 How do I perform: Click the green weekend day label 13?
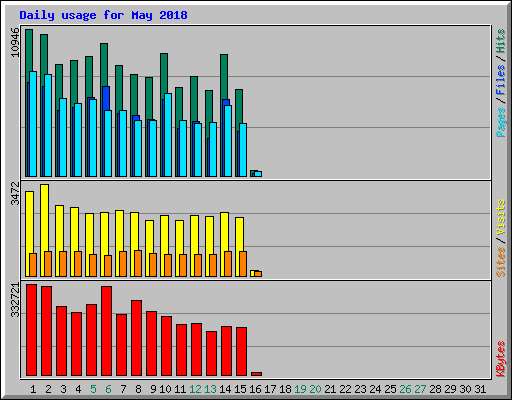(210, 389)
